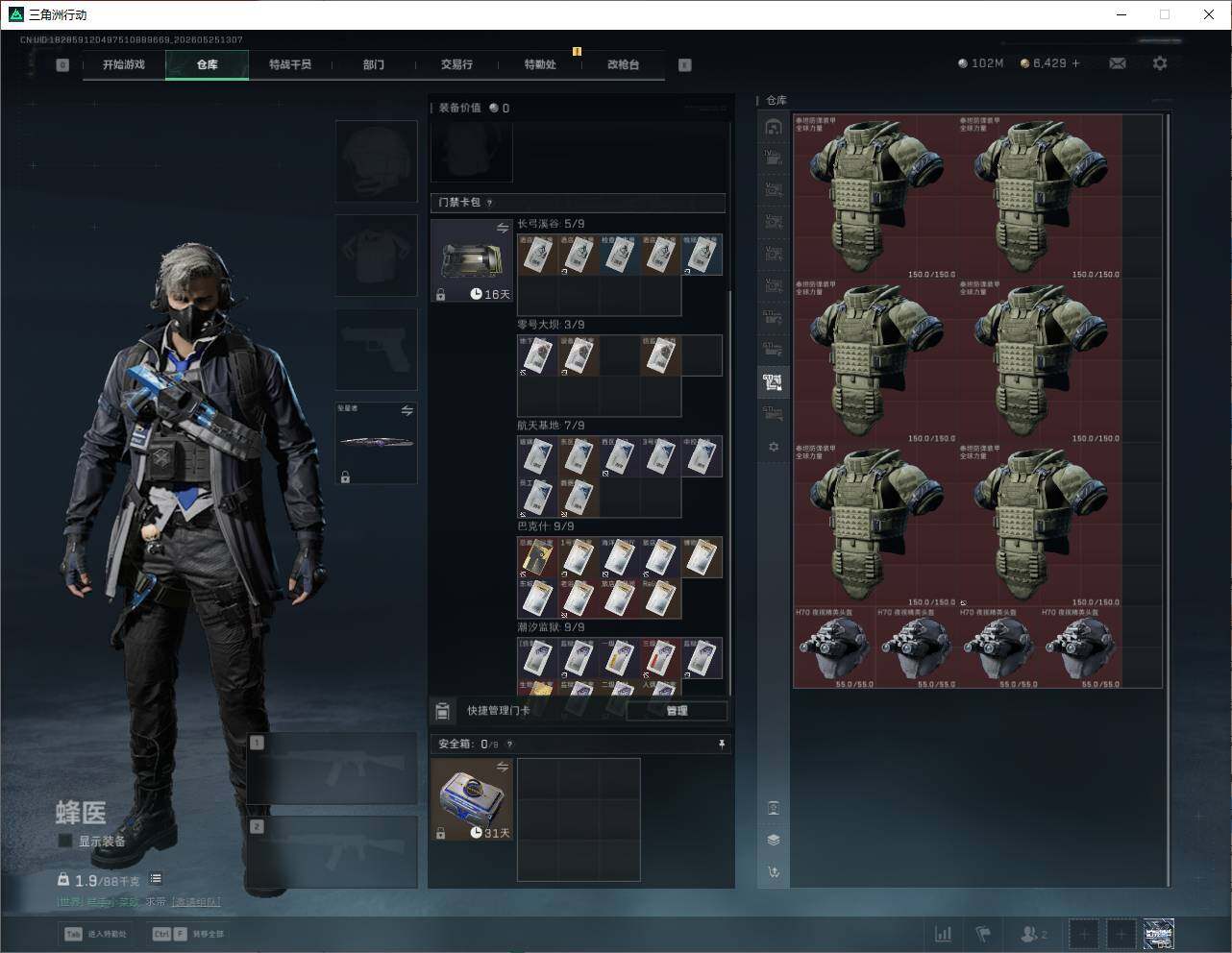Click the Ctrl F 转移全部 button
Viewport: 1232px width, 953px height.
(x=189, y=934)
